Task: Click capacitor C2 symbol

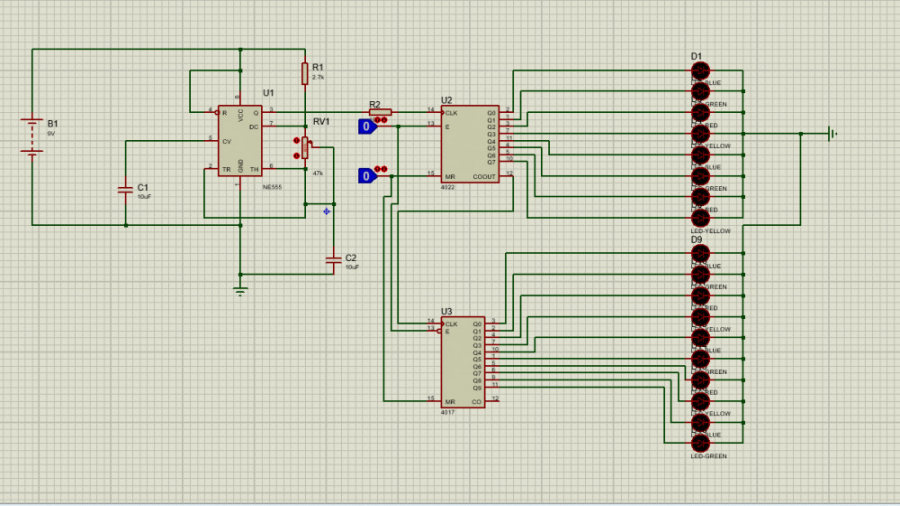Action: [333, 260]
